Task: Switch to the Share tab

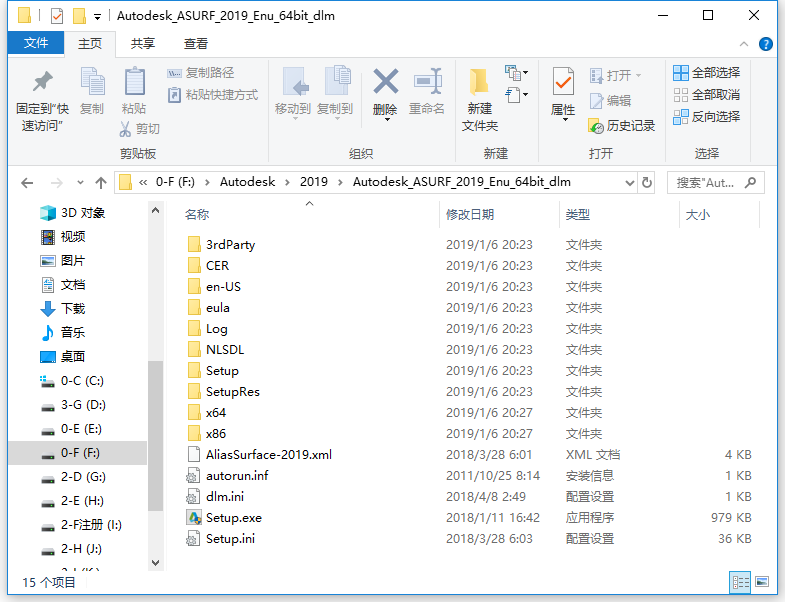Action: tap(143, 44)
